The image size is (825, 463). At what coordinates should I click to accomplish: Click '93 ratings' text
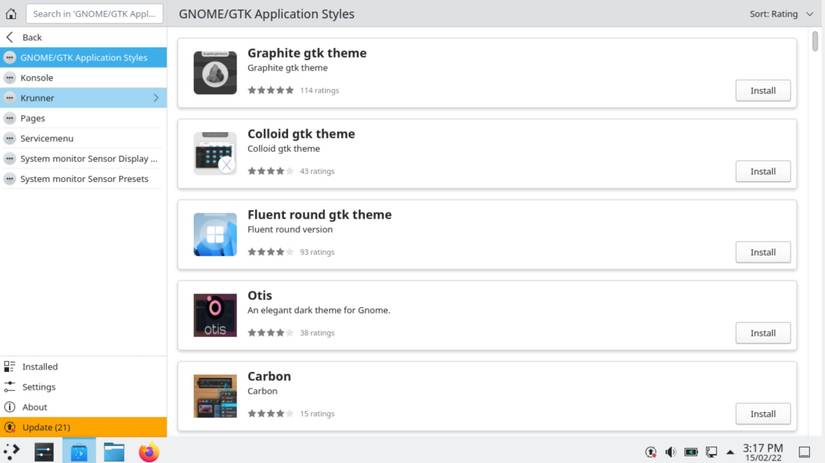tap(317, 252)
